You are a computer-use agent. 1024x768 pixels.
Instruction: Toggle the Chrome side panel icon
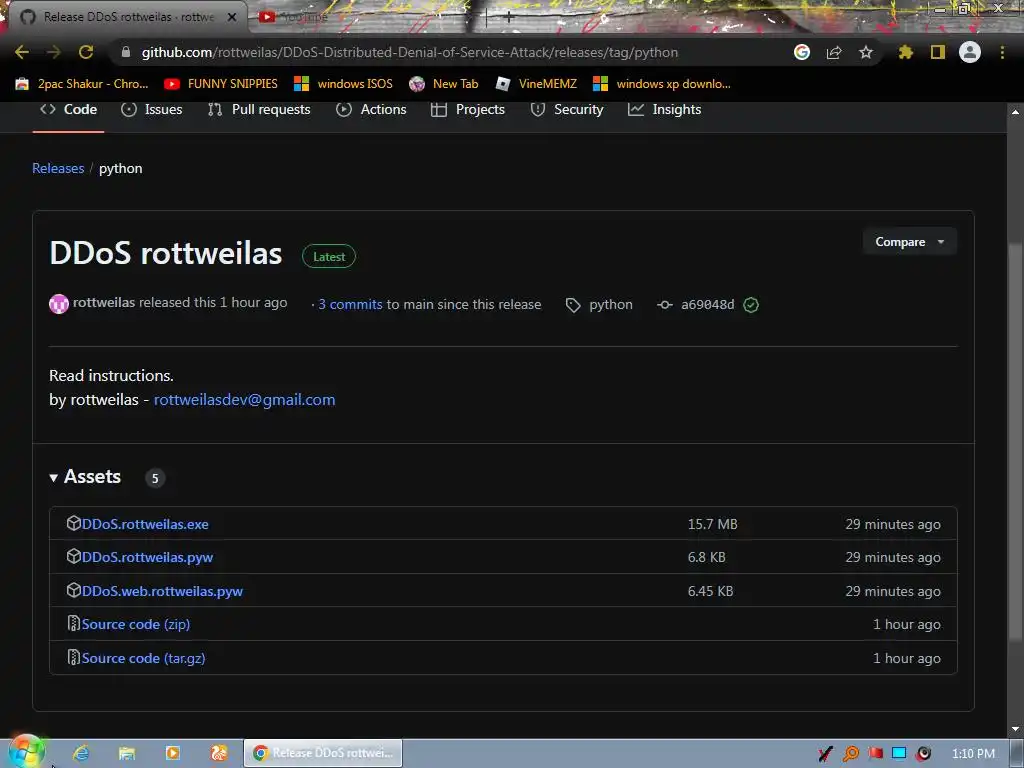coord(938,52)
